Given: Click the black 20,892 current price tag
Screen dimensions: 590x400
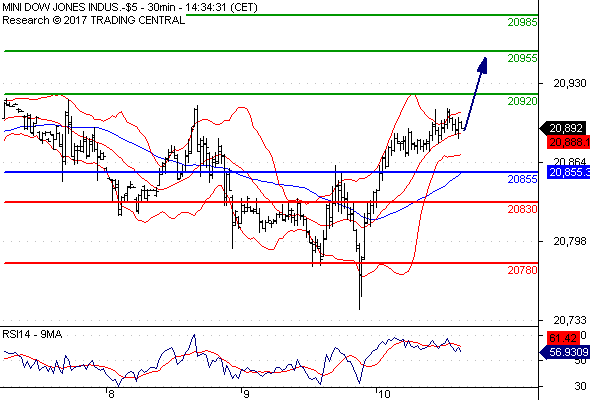Looking at the screenshot, I should 564,128.
